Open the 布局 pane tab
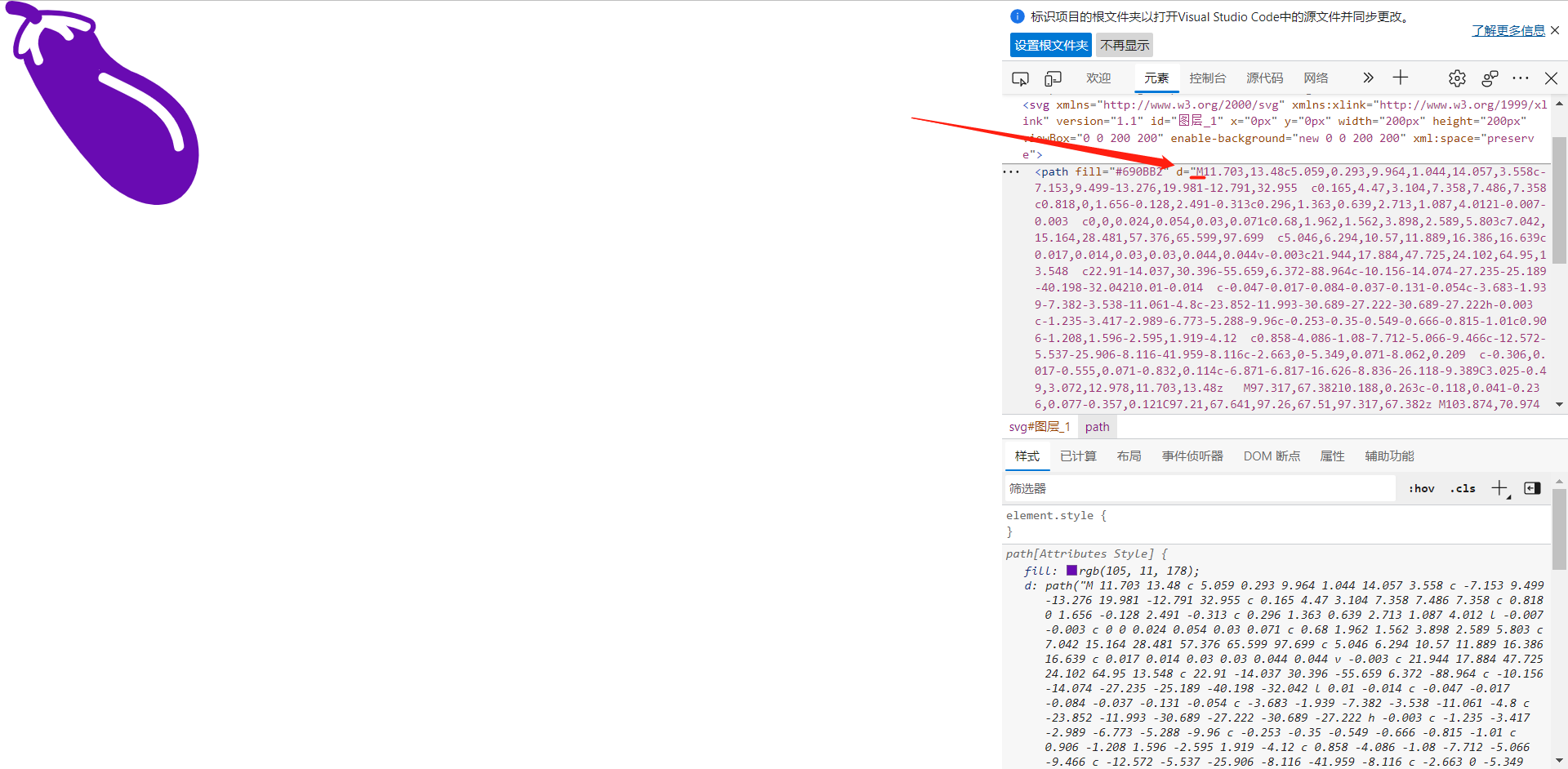The height and width of the screenshot is (769, 1568). [1129, 456]
